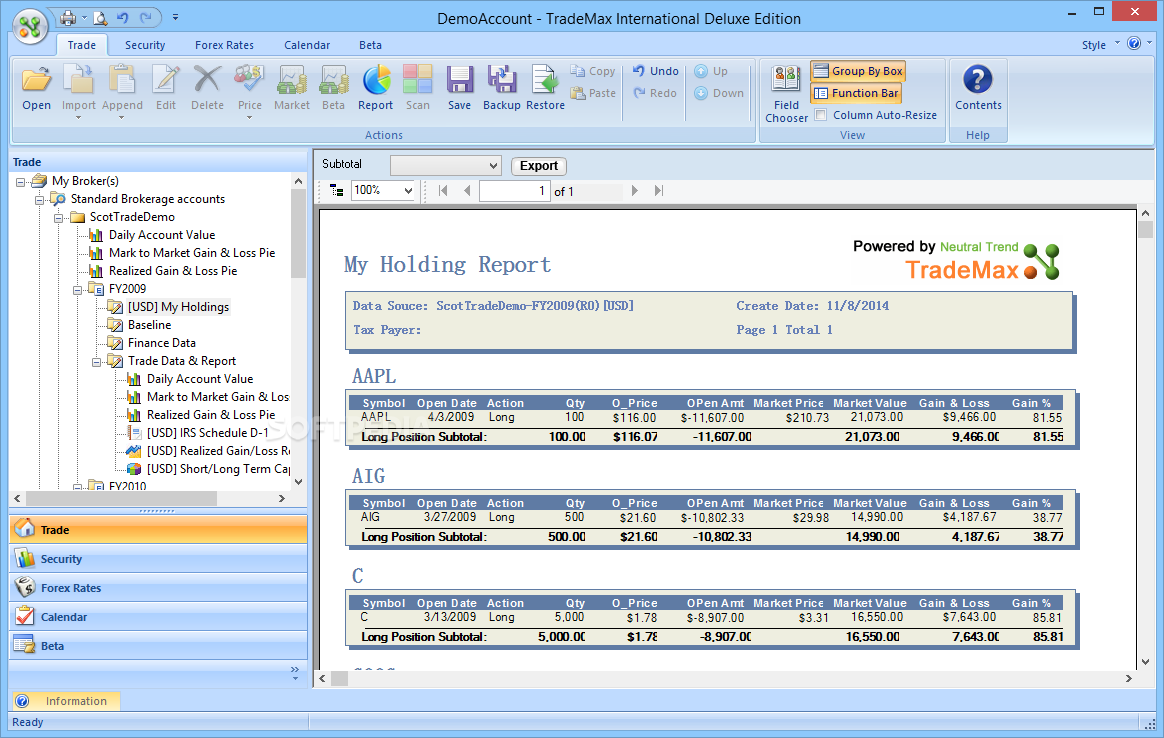
Task: Click the Copy command
Action: 593,71
